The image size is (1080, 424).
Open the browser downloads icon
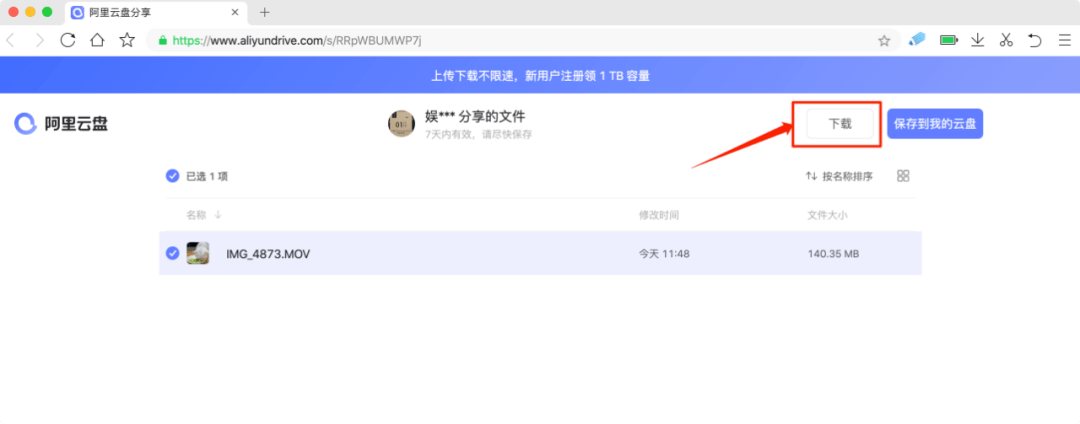click(977, 40)
